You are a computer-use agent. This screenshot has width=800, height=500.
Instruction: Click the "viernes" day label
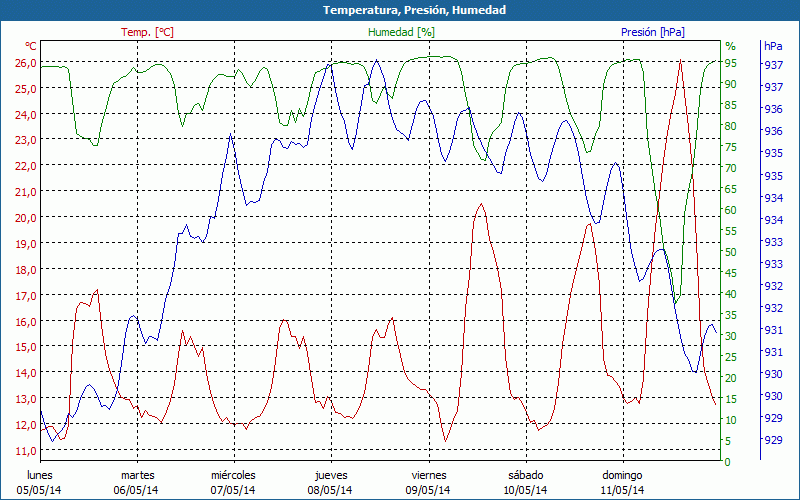(428, 475)
